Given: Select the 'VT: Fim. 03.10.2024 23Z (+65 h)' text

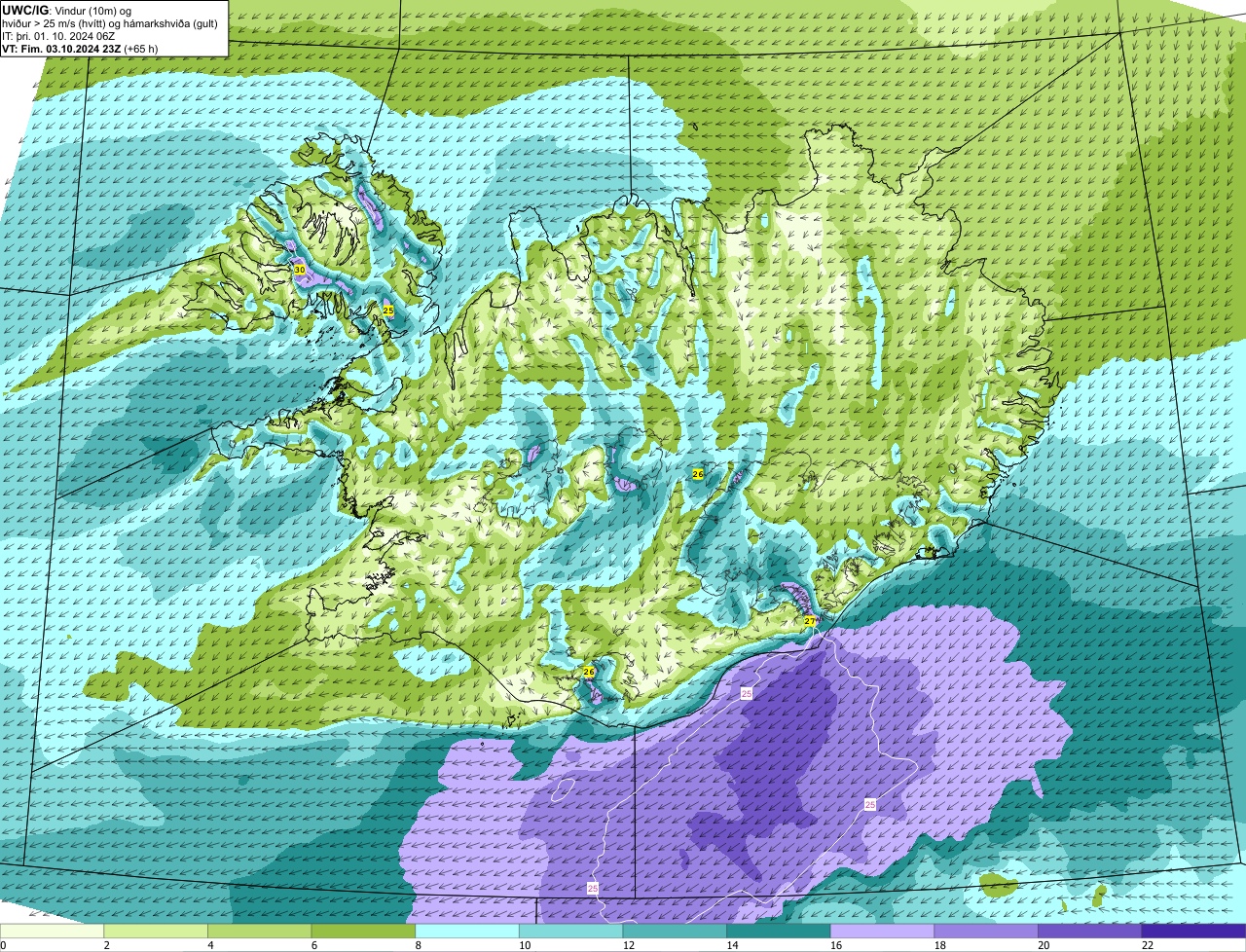Looking at the screenshot, I should click(80, 48).
